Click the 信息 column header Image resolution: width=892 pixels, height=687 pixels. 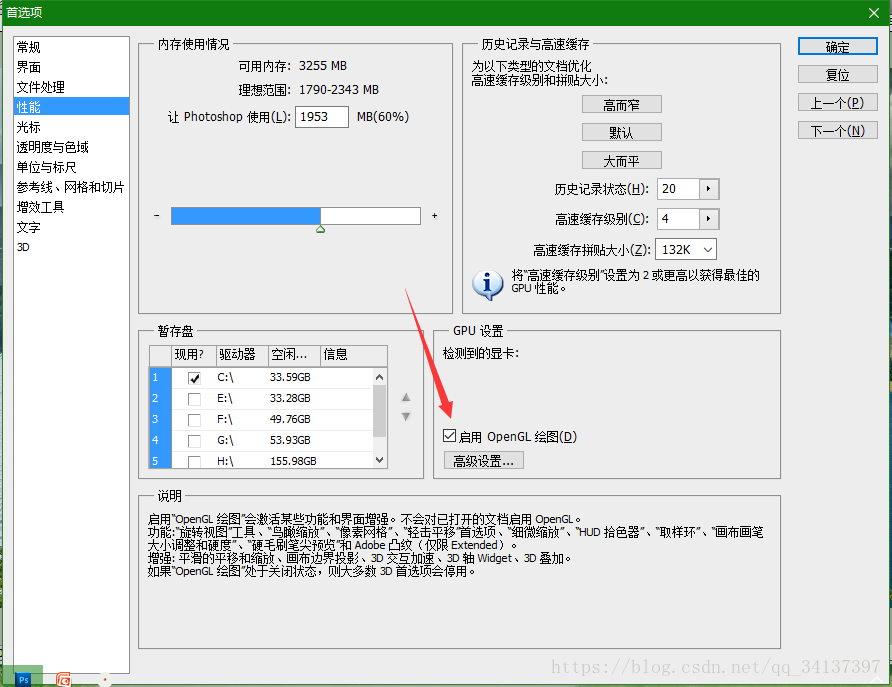354,355
